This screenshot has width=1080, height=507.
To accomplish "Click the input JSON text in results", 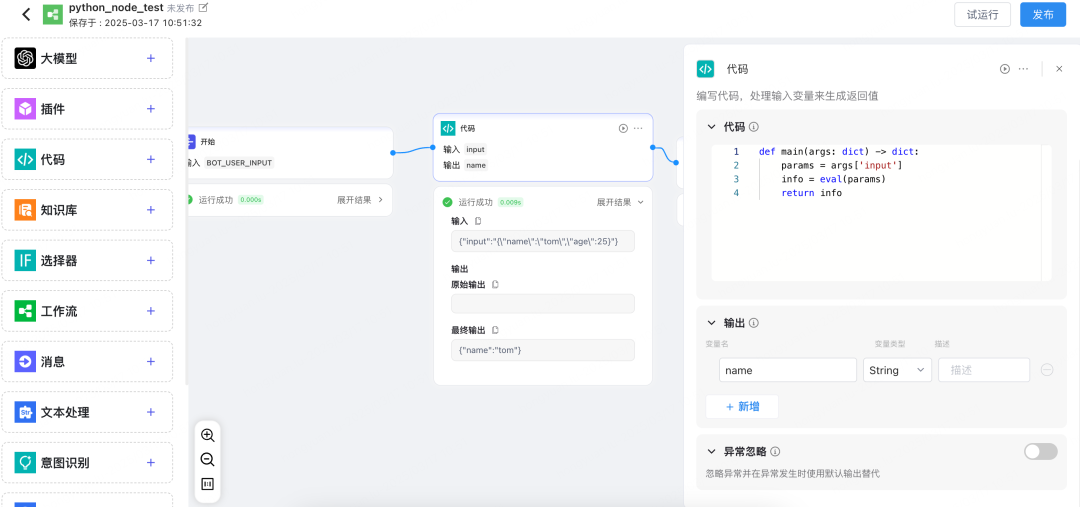I will coord(537,241).
